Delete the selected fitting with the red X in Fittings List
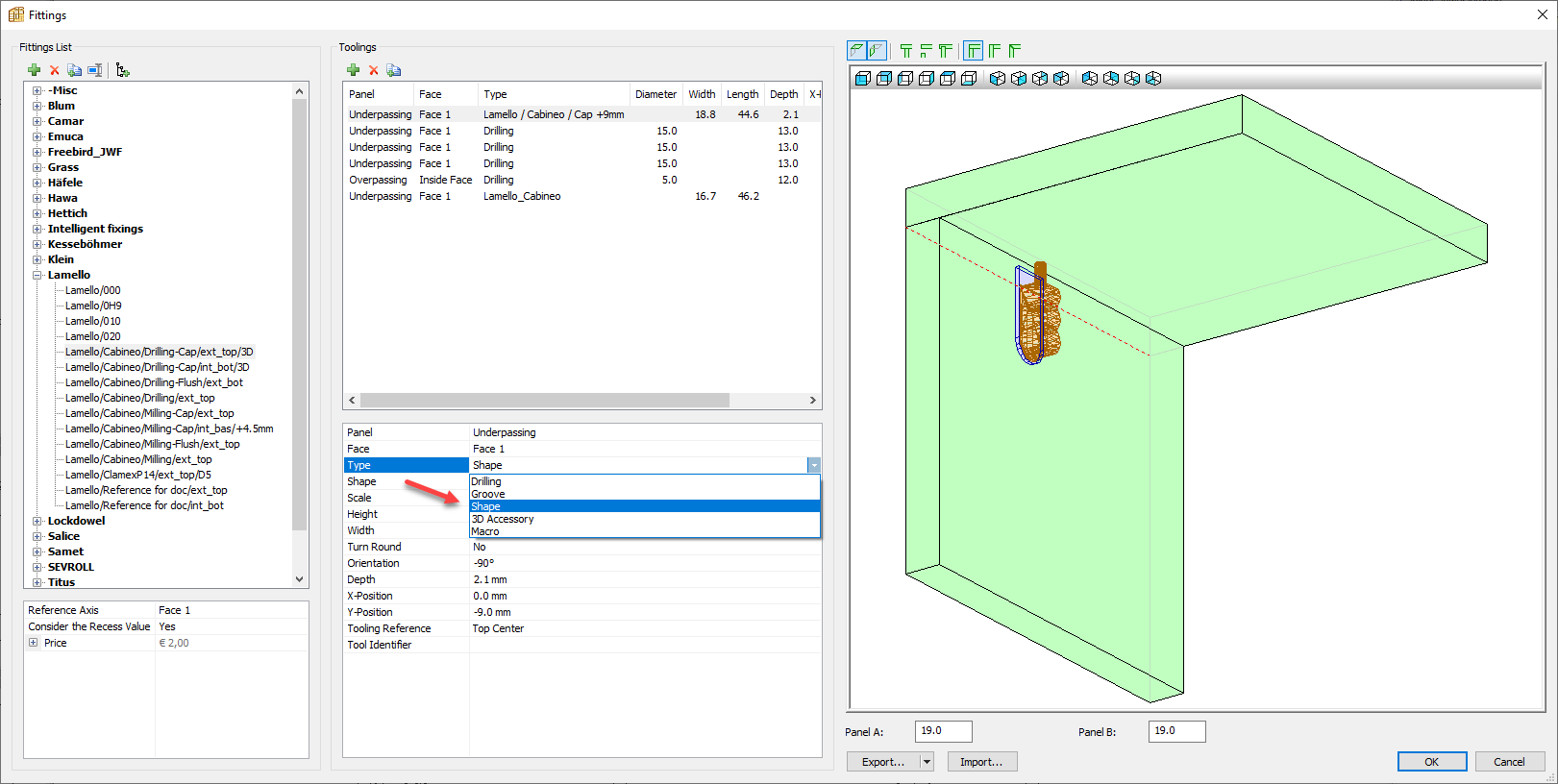This screenshot has height=784, width=1558. click(55, 70)
